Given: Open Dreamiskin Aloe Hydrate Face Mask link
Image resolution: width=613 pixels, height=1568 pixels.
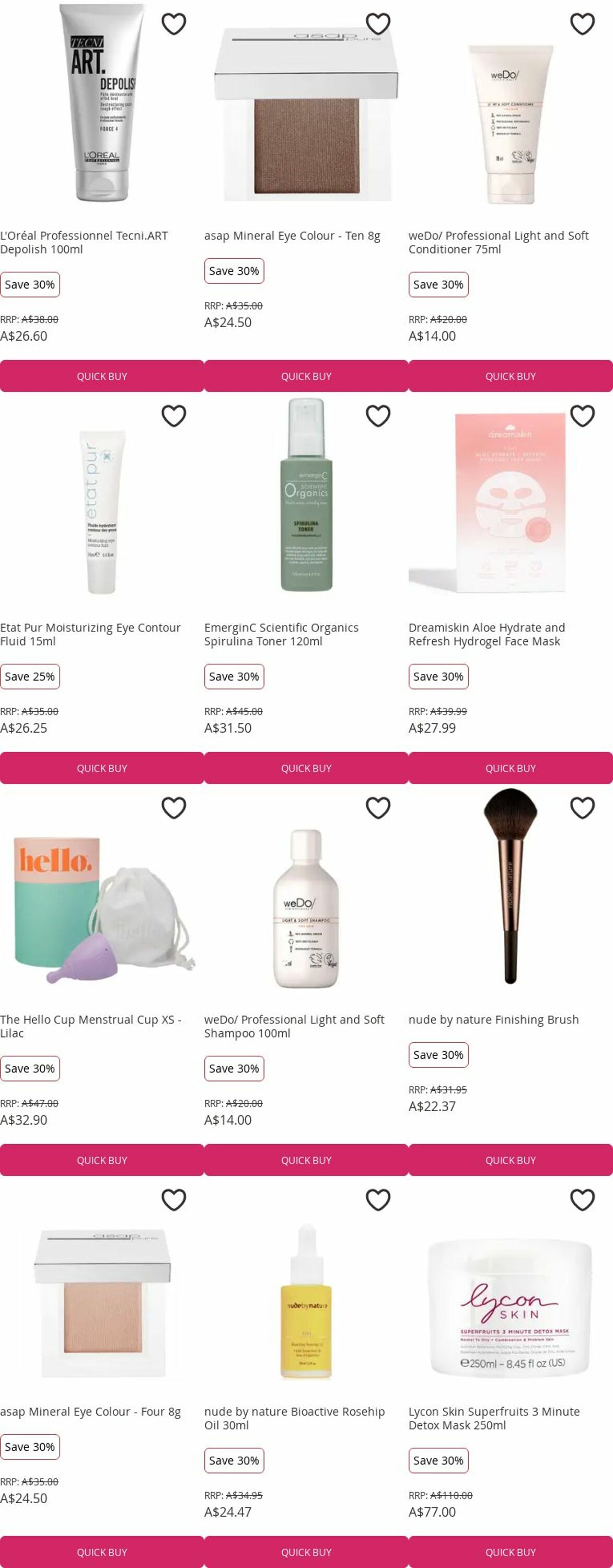Looking at the screenshot, I should (x=487, y=635).
